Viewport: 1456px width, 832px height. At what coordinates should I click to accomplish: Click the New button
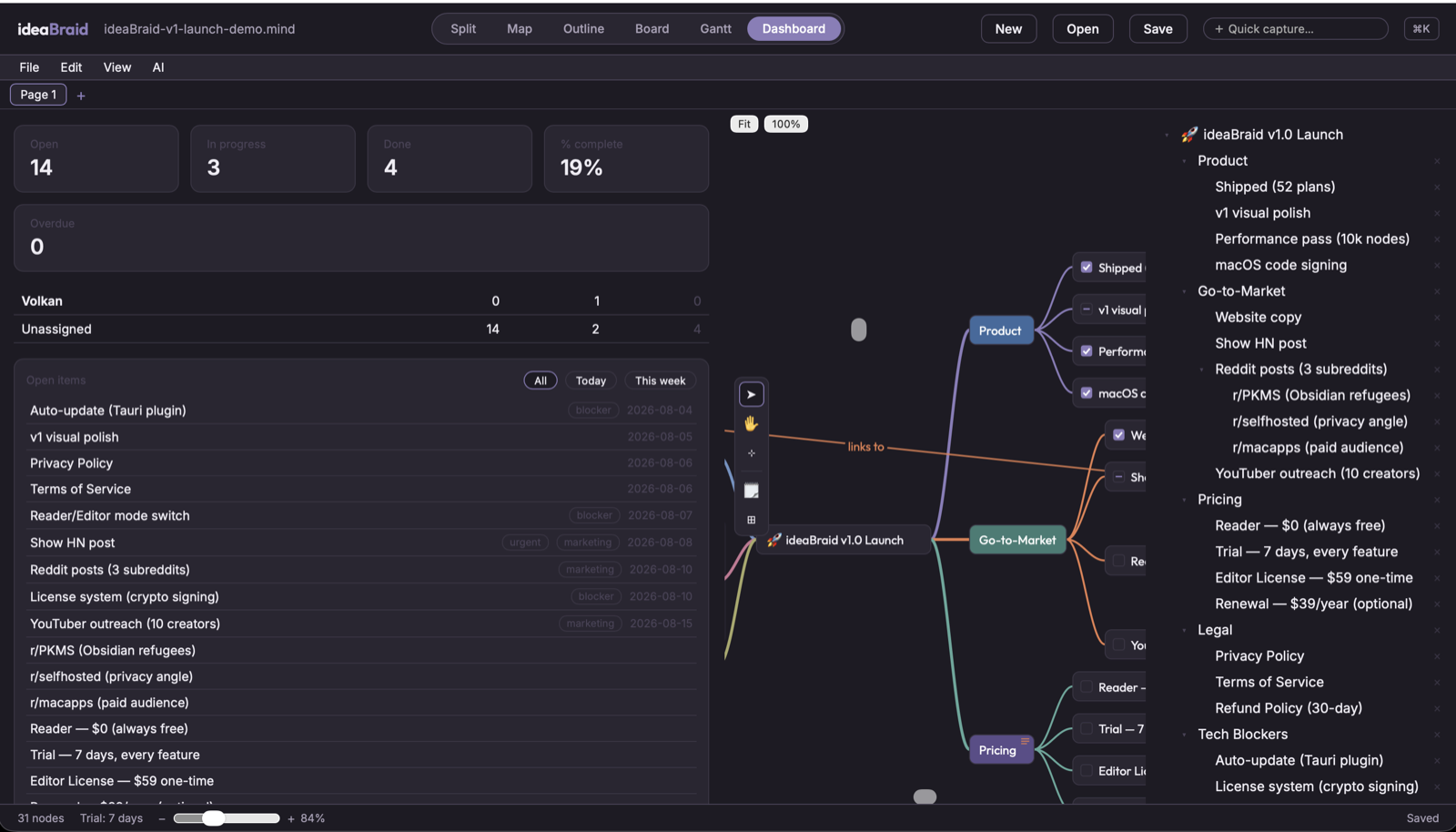(x=1008, y=29)
